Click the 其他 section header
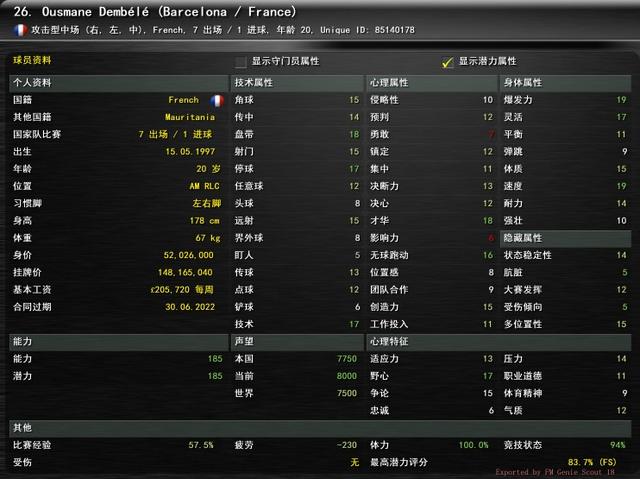This screenshot has width=640, height=479. (x=320, y=428)
